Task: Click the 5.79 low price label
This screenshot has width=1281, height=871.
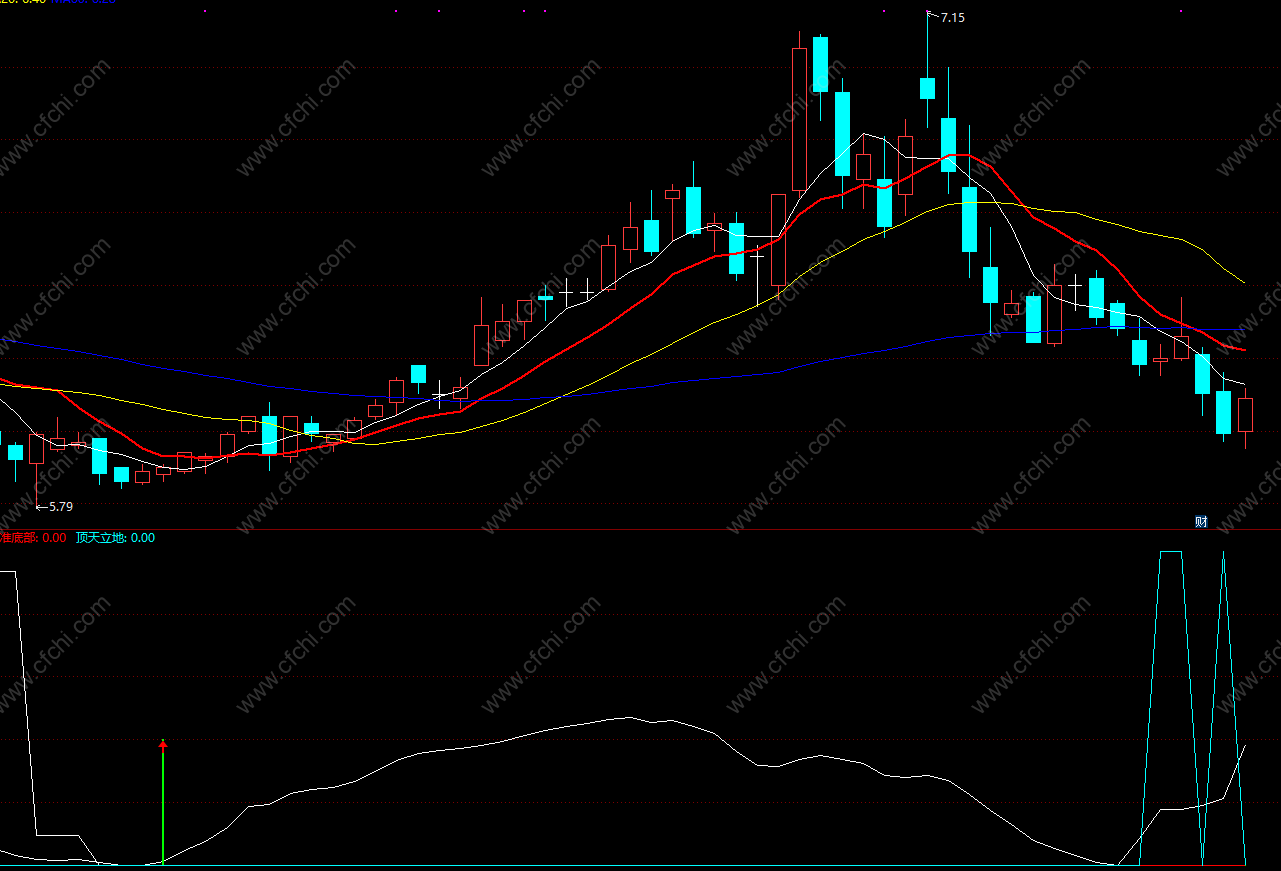Action: pyautogui.click(x=60, y=507)
